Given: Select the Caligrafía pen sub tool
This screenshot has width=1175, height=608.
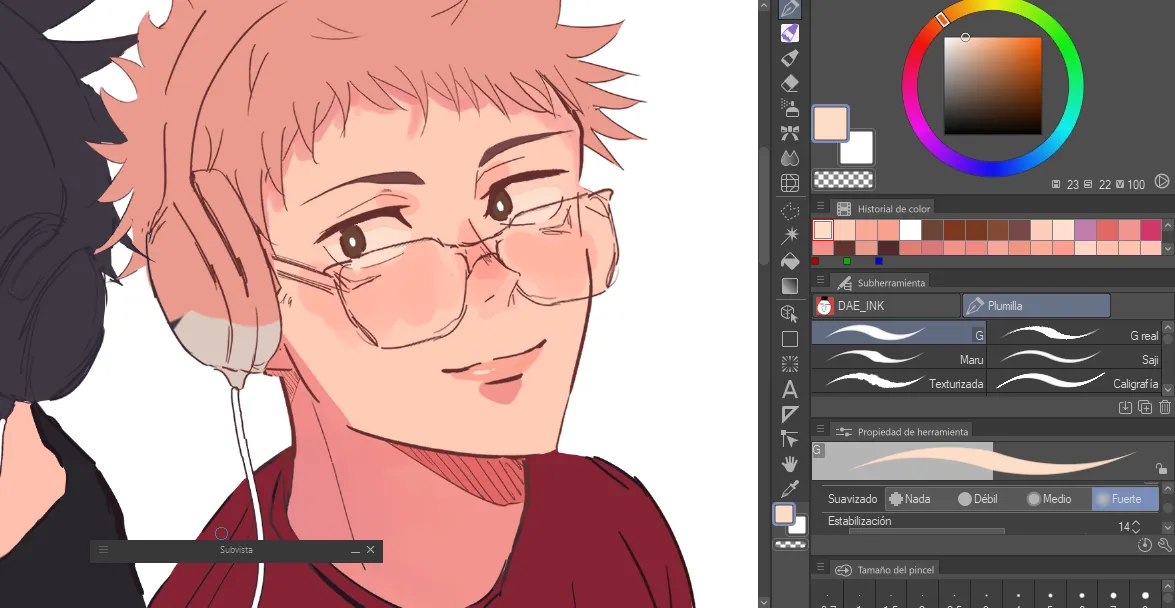Looking at the screenshot, I should [1074, 382].
